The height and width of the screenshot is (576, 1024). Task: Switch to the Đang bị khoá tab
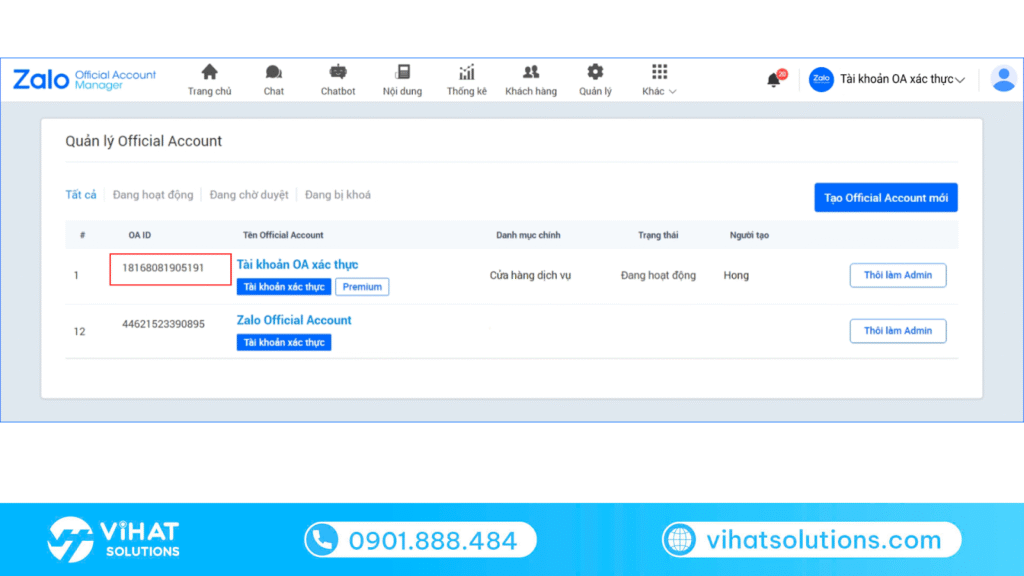coord(338,195)
